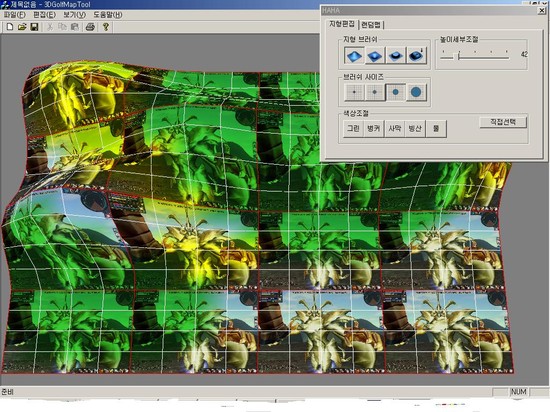
Task: Click the greyed-out Paste icon
Action: (74, 27)
